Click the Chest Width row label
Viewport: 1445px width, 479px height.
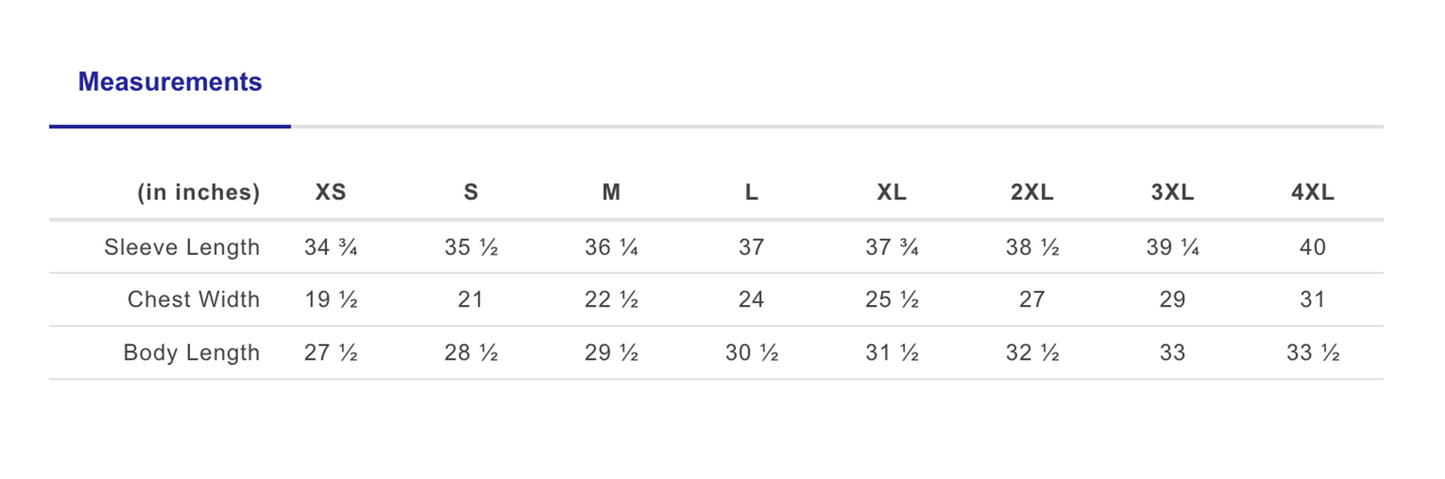click(x=194, y=299)
